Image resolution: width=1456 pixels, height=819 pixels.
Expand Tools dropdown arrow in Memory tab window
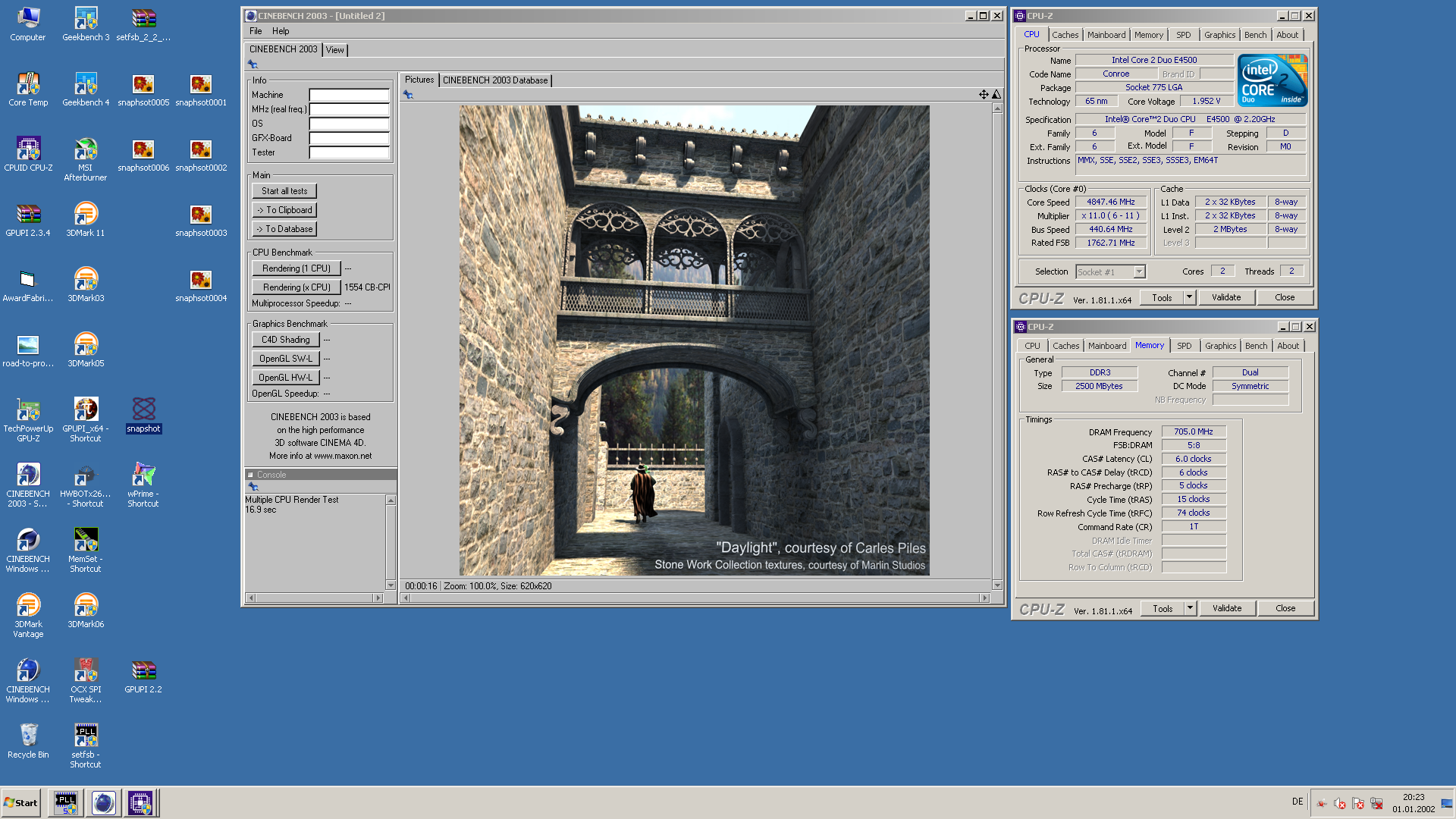tap(1190, 608)
